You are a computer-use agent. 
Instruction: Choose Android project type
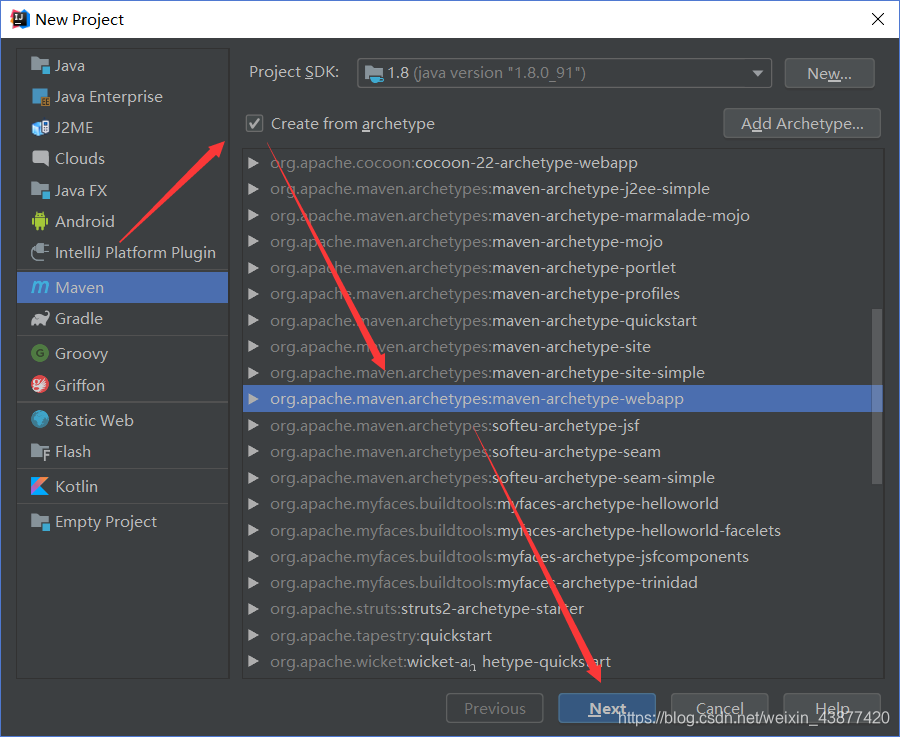click(123, 221)
